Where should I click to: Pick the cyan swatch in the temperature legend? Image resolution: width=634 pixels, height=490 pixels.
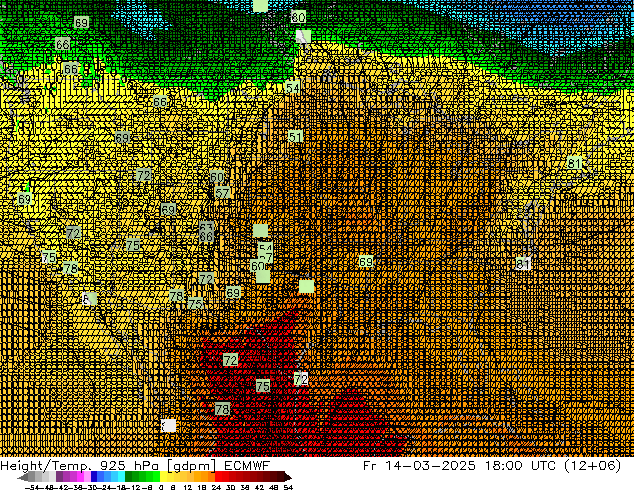(x=121, y=476)
